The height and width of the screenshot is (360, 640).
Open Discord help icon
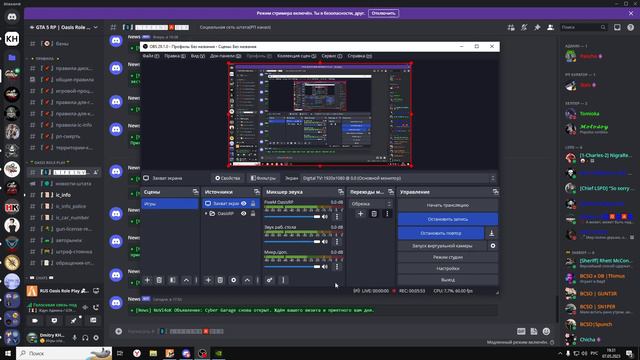click(x=631, y=27)
